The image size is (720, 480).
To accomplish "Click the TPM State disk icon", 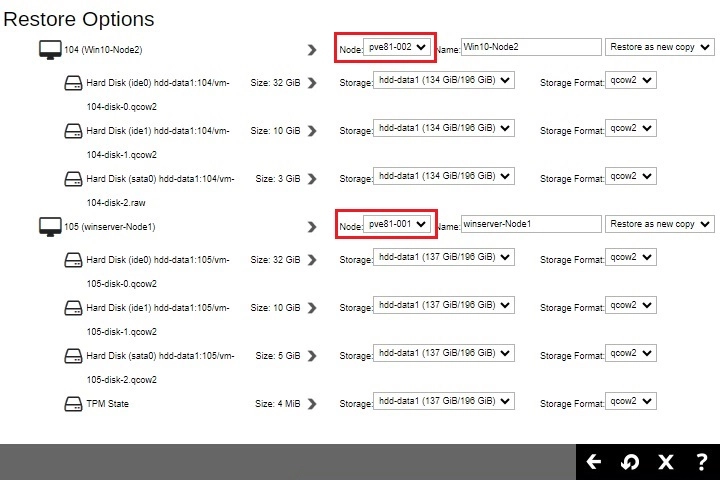I will [x=73, y=403].
